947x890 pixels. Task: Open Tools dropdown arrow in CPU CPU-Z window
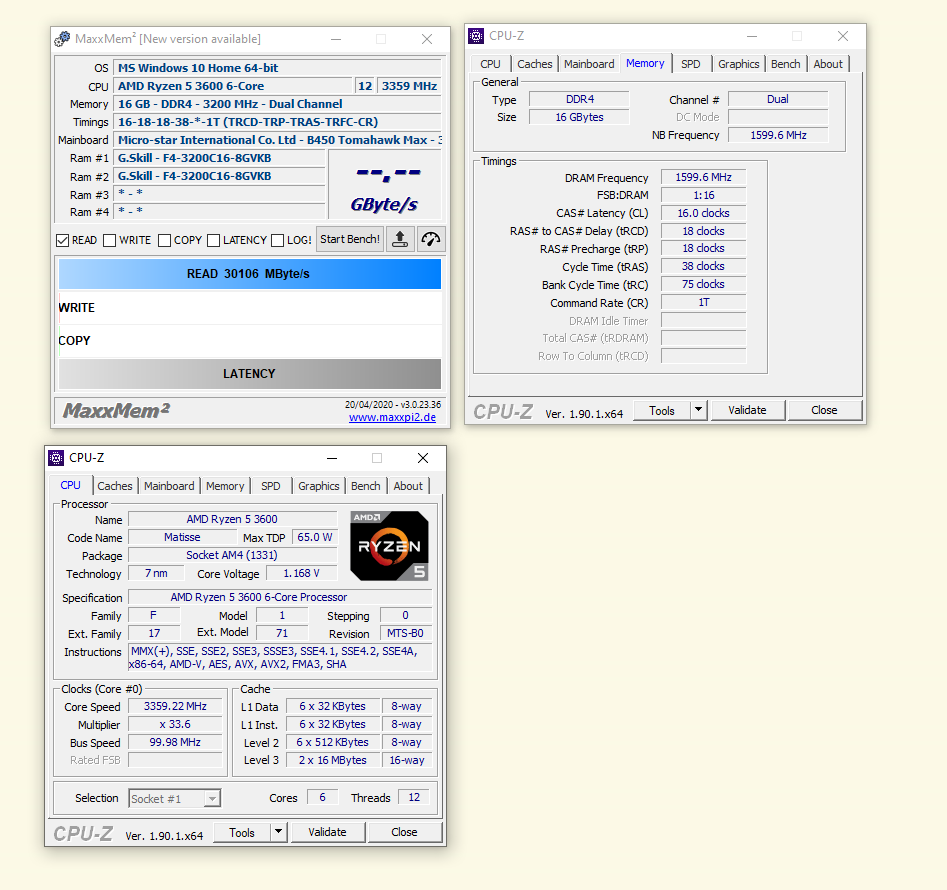pyautogui.click(x=278, y=832)
